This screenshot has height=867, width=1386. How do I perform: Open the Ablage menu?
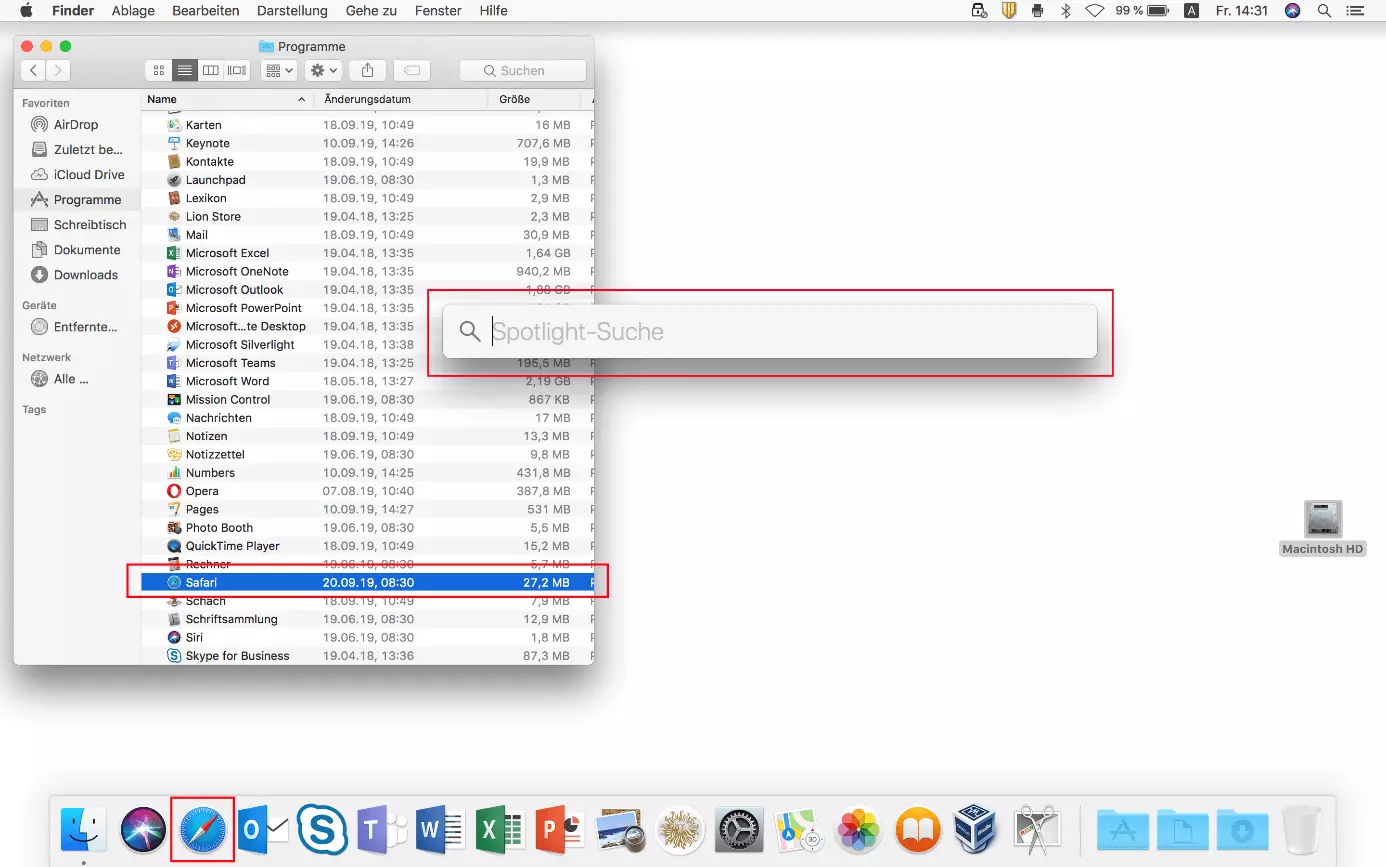point(133,11)
